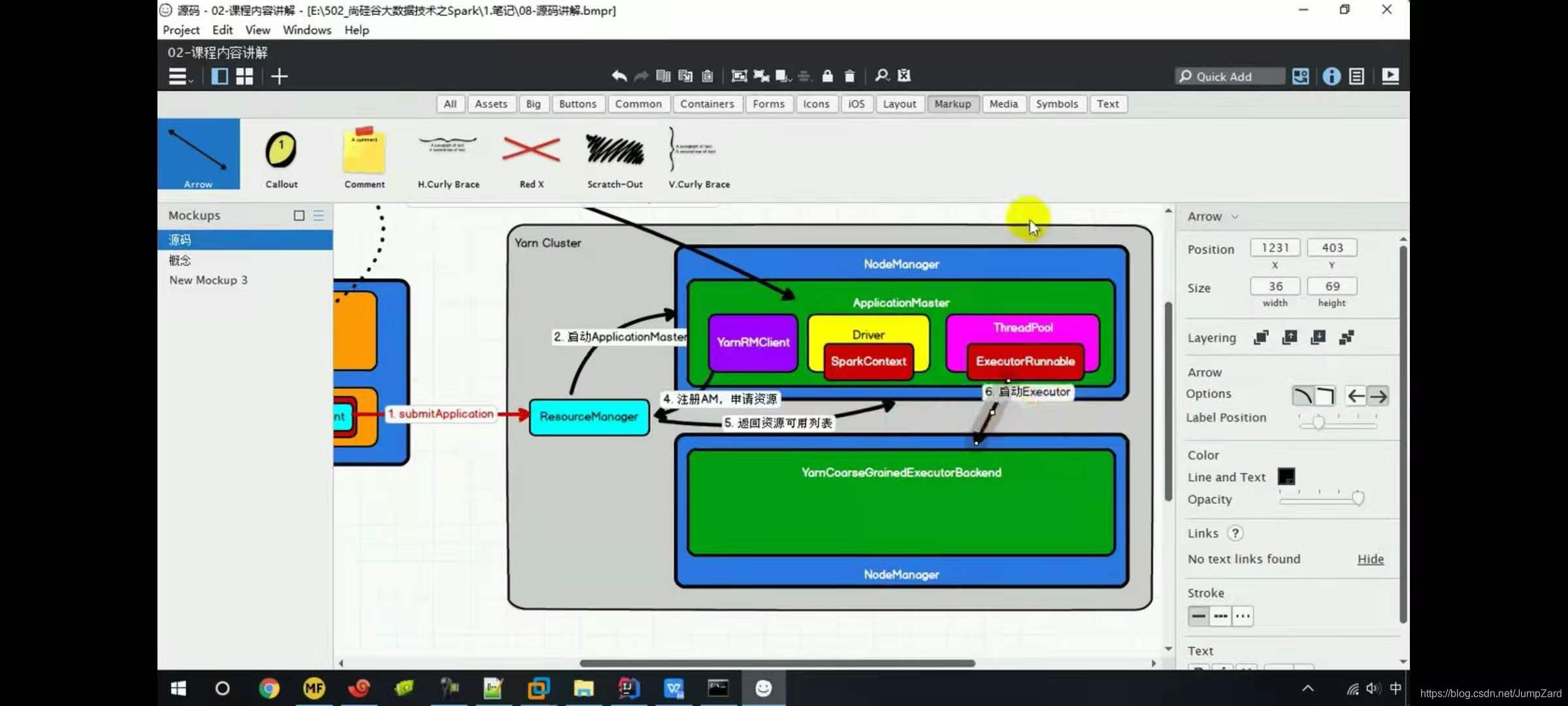Click the Opacity slider
This screenshot has height=706, width=1568.
tap(1320, 499)
